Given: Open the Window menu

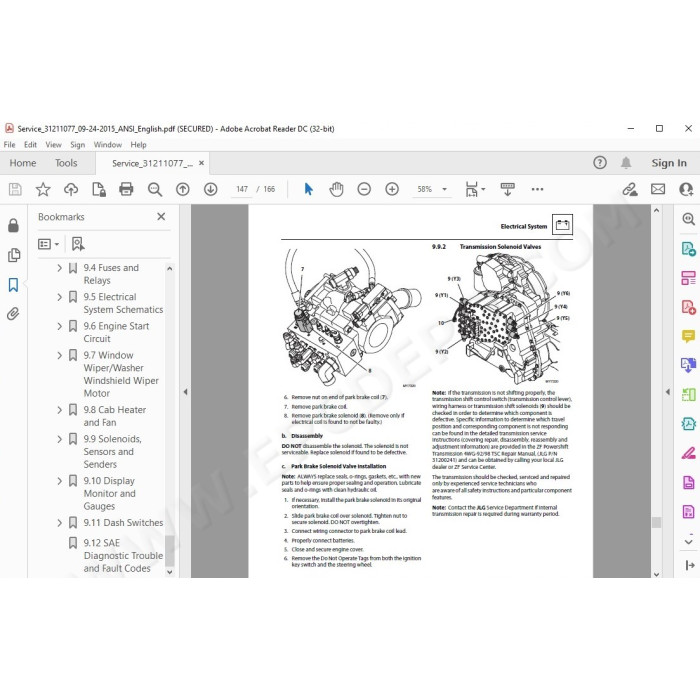Looking at the screenshot, I should click(108, 145).
